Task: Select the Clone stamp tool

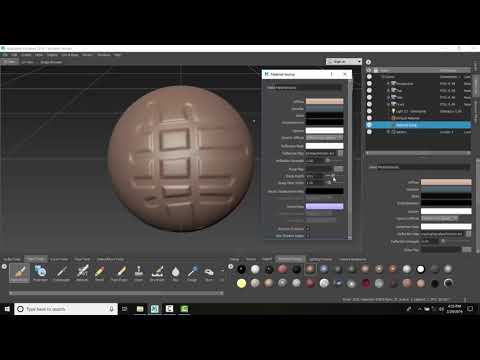Action: pyautogui.click(x=139, y=272)
